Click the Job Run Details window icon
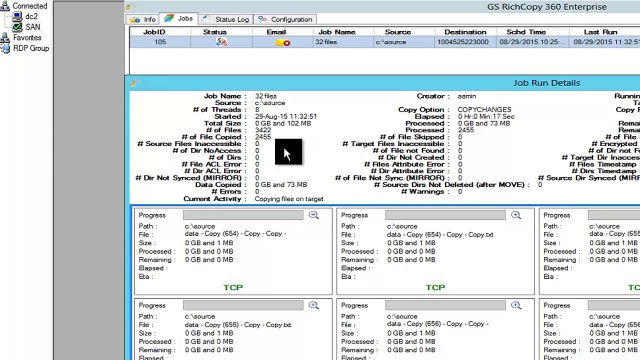 coord(133,83)
